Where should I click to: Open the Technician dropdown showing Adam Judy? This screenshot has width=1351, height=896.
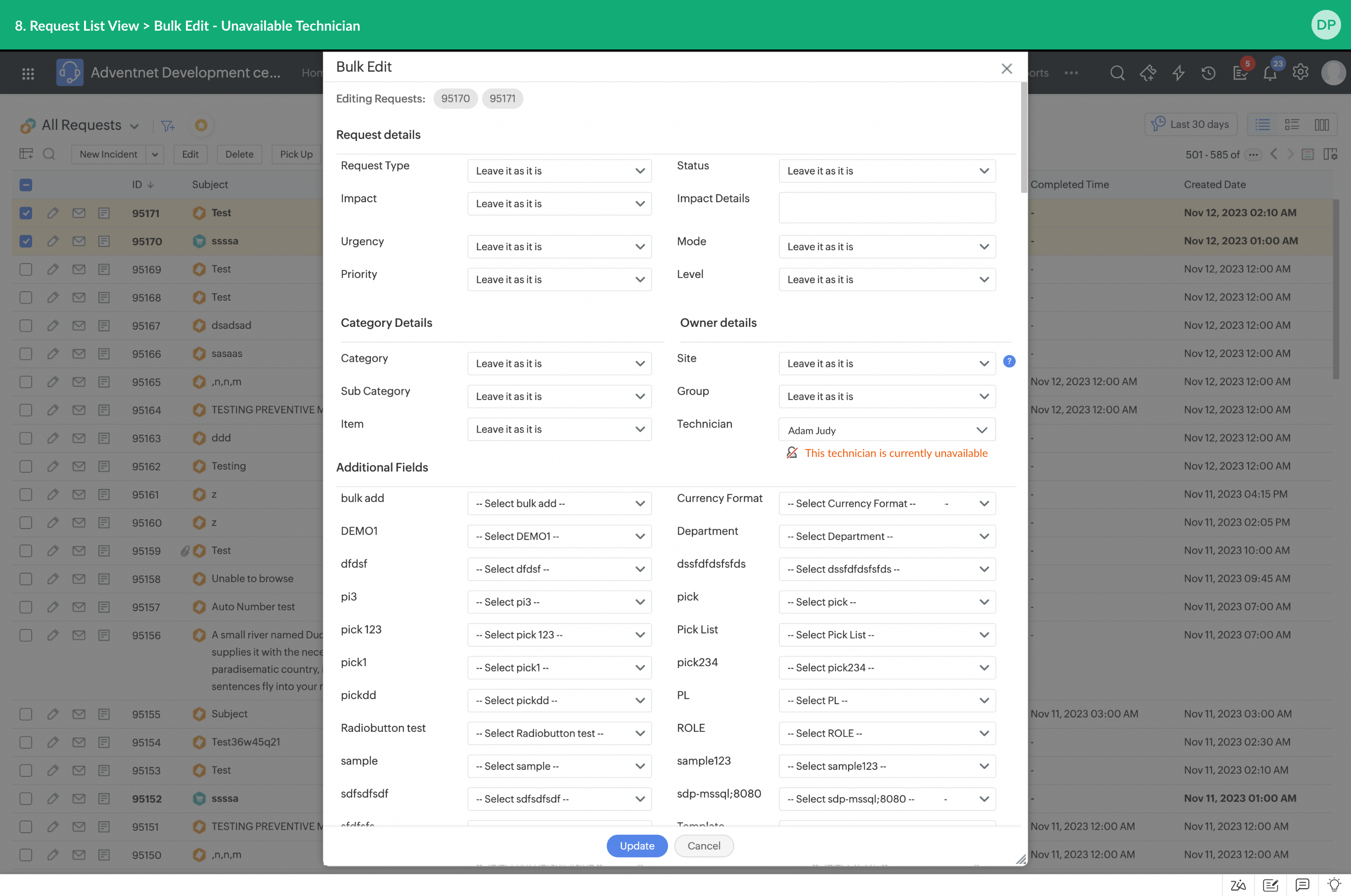coord(886,430)
